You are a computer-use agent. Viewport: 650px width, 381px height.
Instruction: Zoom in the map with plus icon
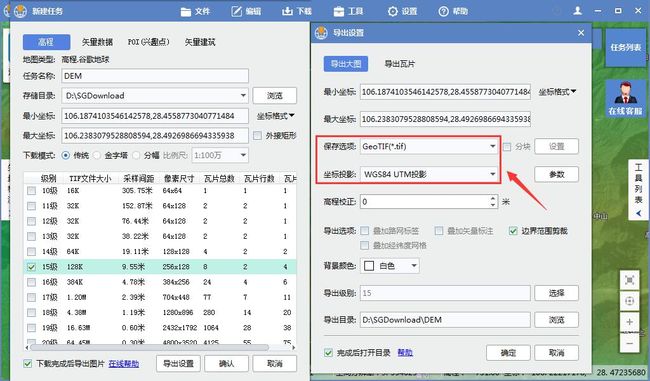pos(629,322)
